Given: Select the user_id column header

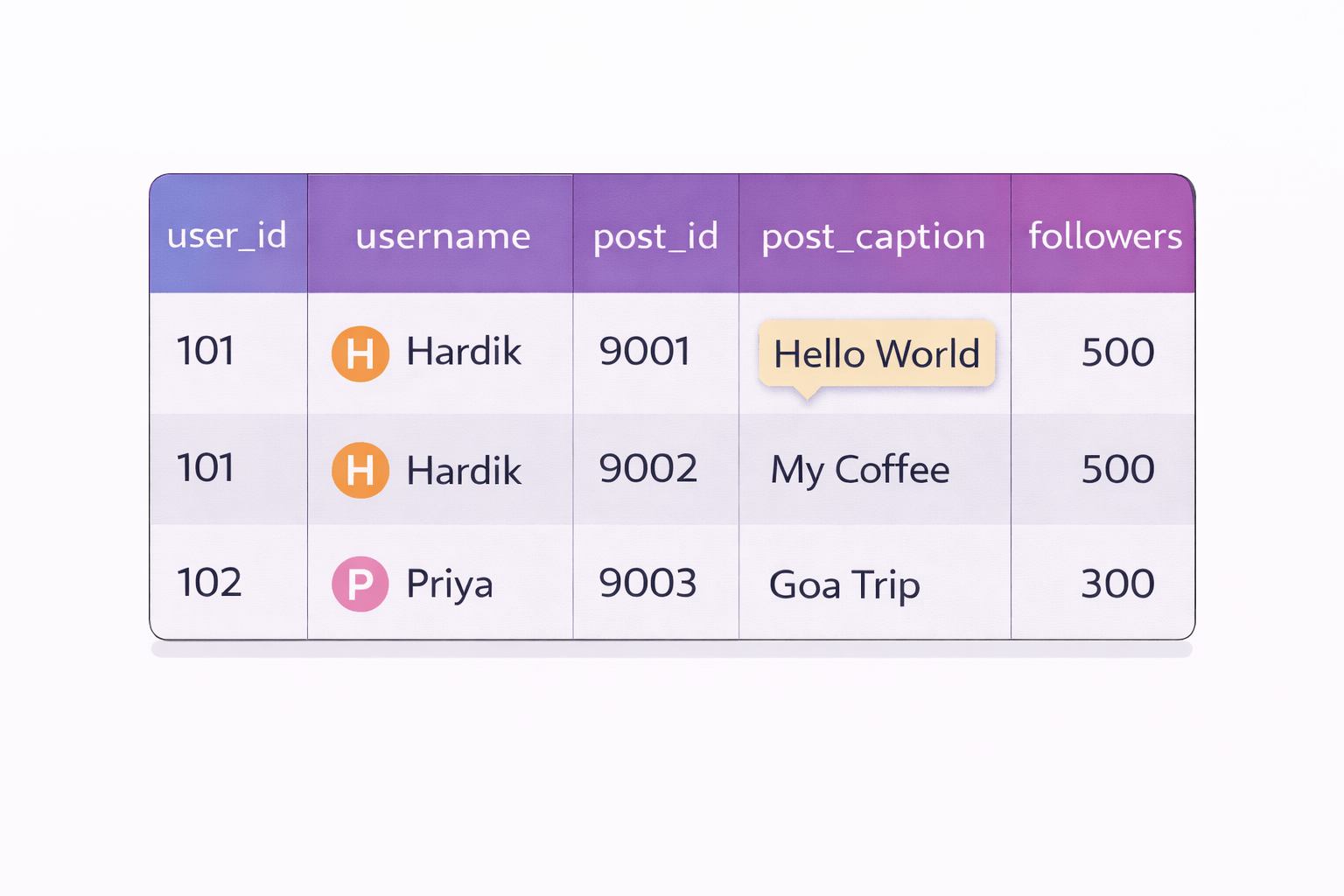Looking at the screenshot, I should click(x=227, y=235).
